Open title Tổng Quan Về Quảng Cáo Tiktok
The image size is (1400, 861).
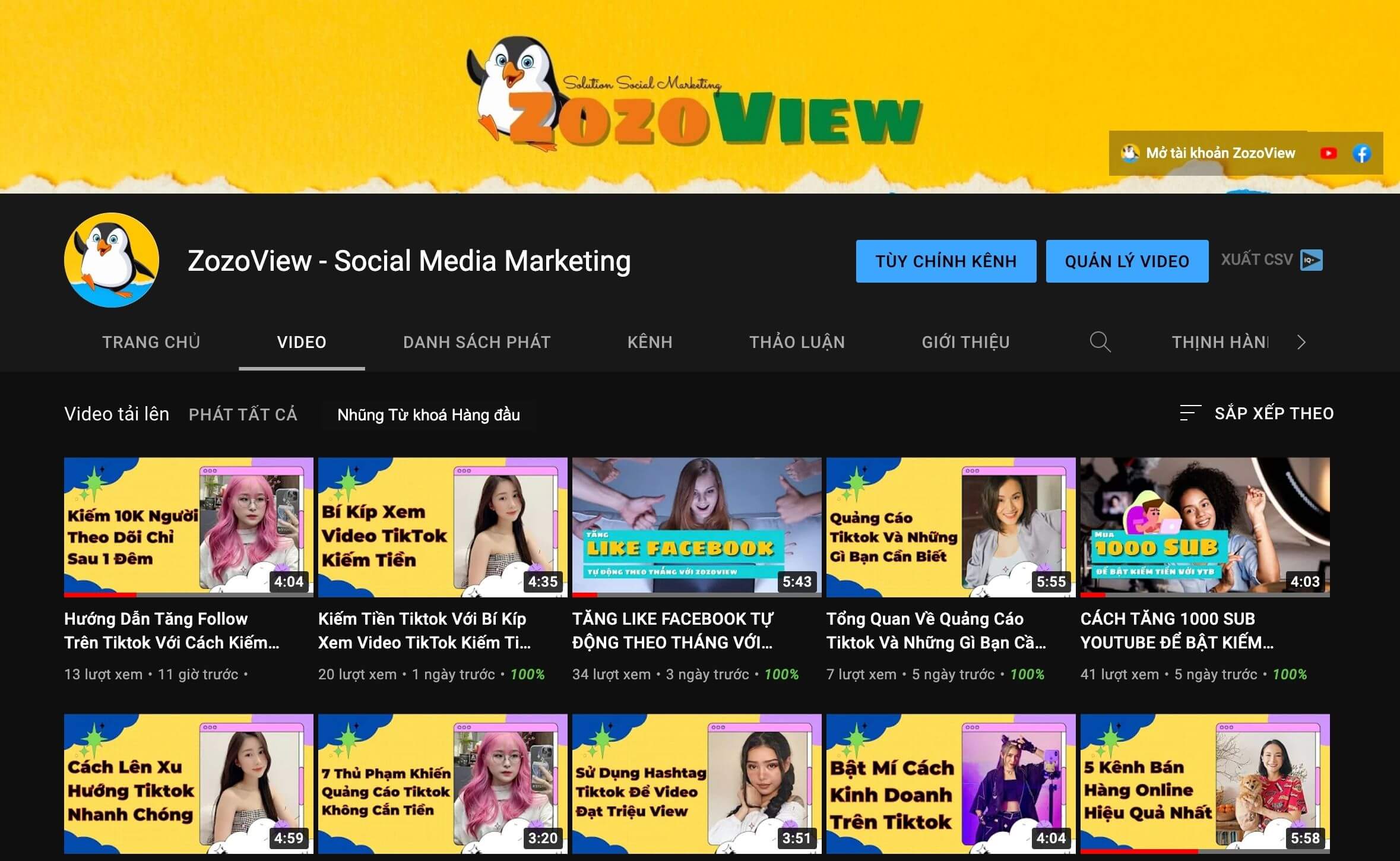[x=936, y=631]
